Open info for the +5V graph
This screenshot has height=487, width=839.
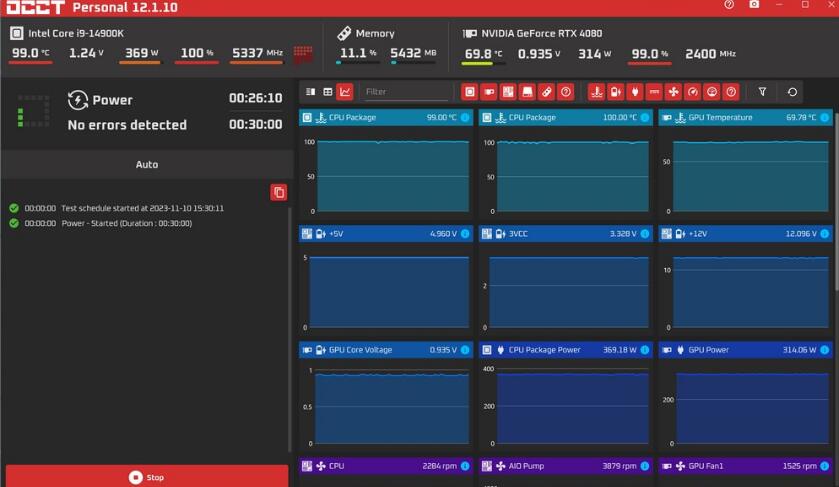click(465, 233)
